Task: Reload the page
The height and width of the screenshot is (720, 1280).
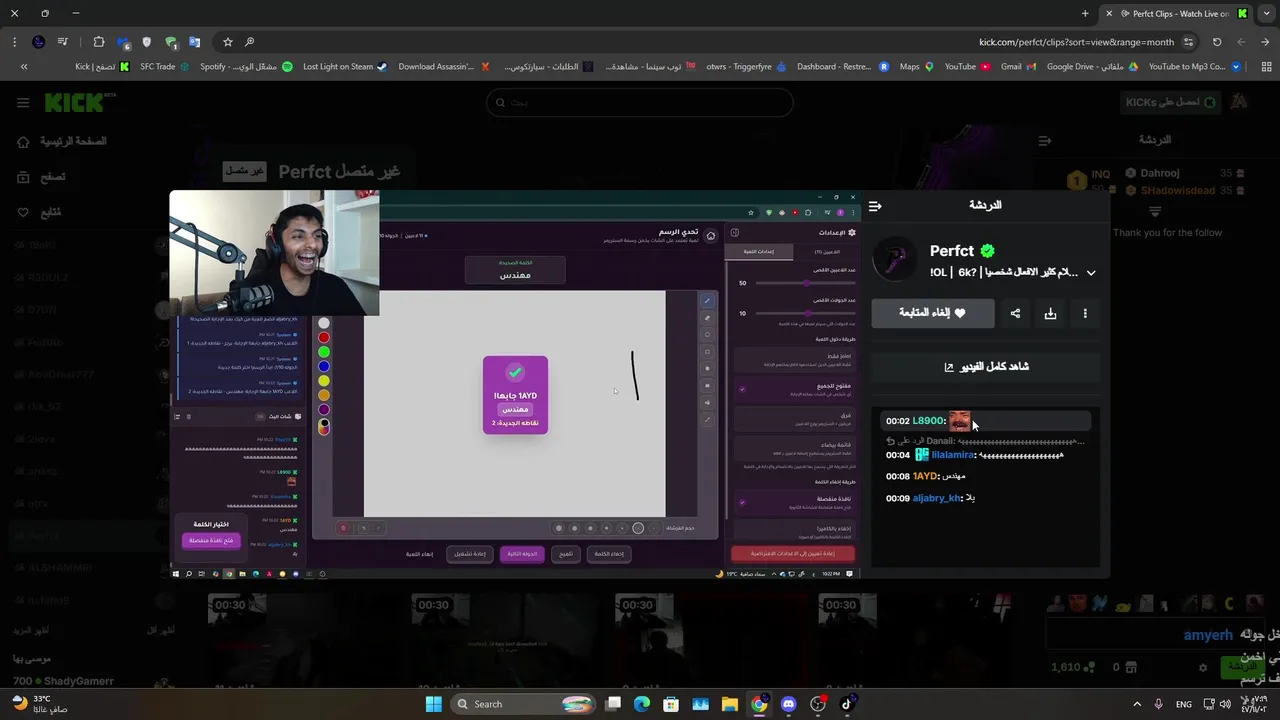Action: [x=1217, y=42]
